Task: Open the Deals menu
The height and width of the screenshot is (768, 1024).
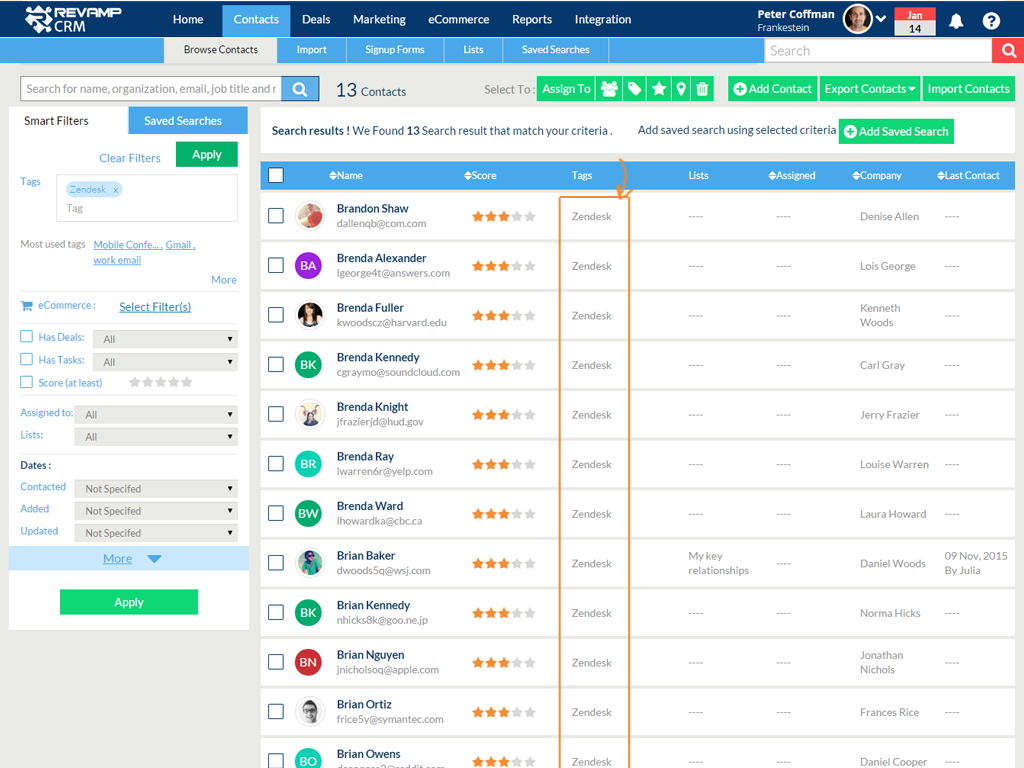Action: tap(316, 19)
